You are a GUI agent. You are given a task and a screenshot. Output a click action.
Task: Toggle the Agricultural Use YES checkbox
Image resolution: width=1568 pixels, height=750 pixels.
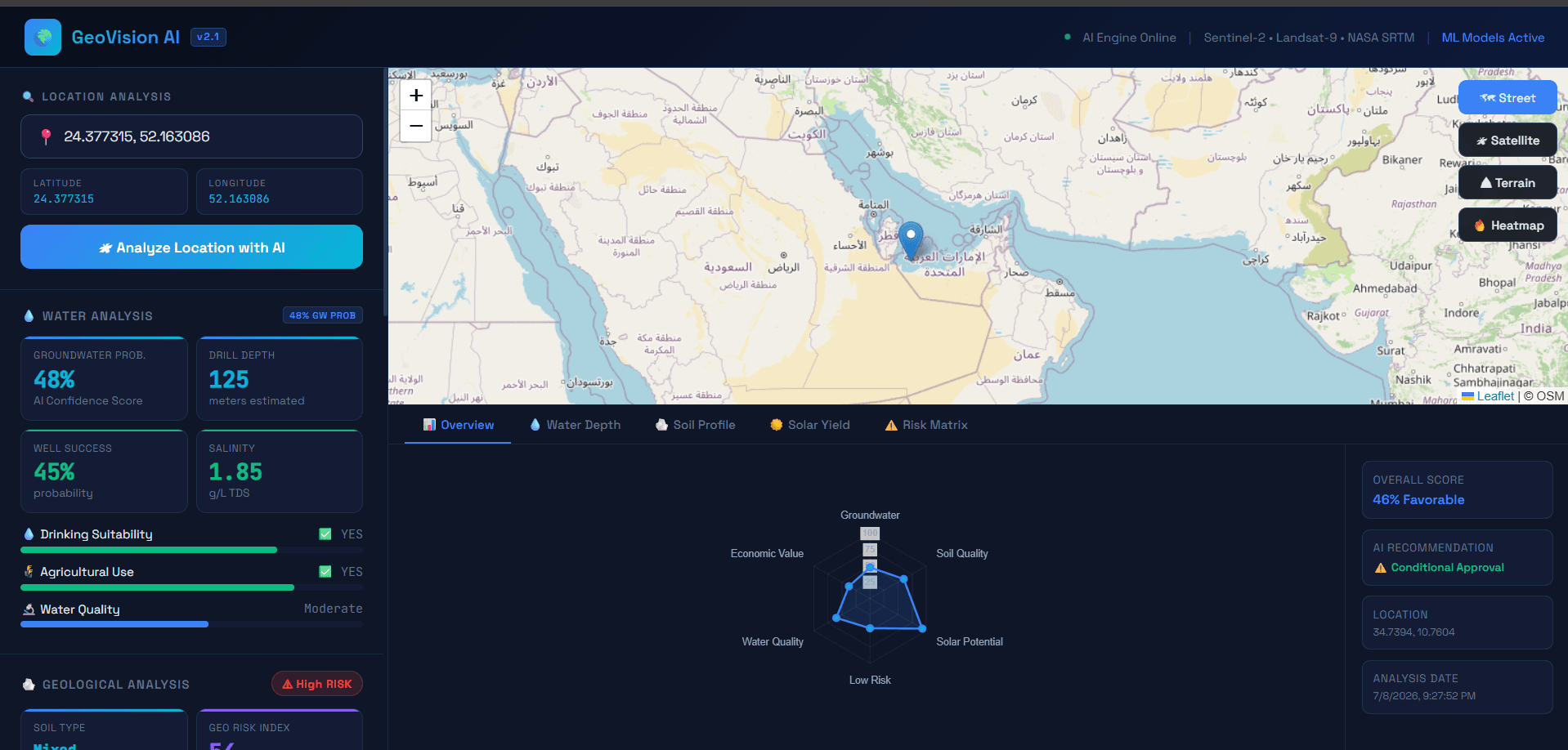point(325,572)
